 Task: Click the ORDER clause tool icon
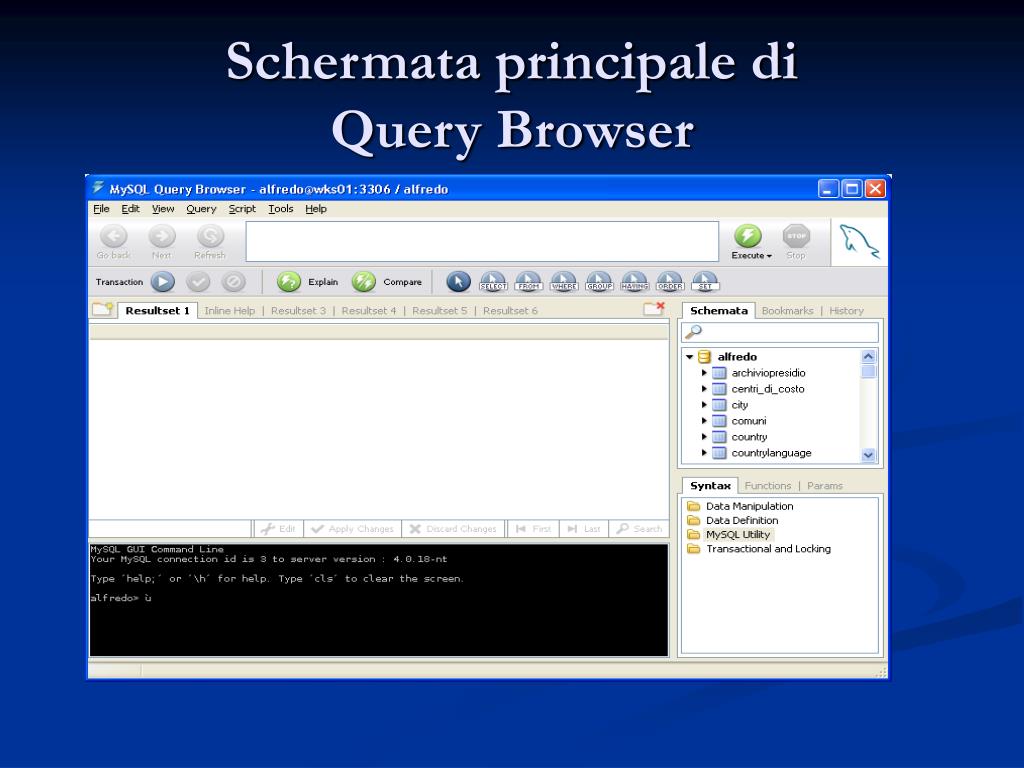[x=669, y=282]
